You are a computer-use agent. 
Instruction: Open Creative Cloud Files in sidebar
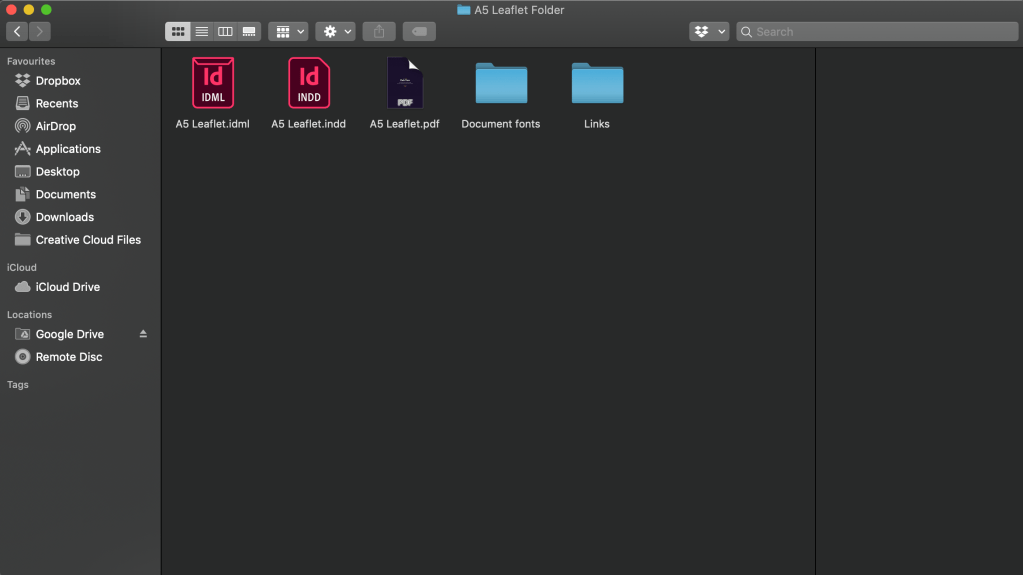pyautogui.click(x=88, y=240)
